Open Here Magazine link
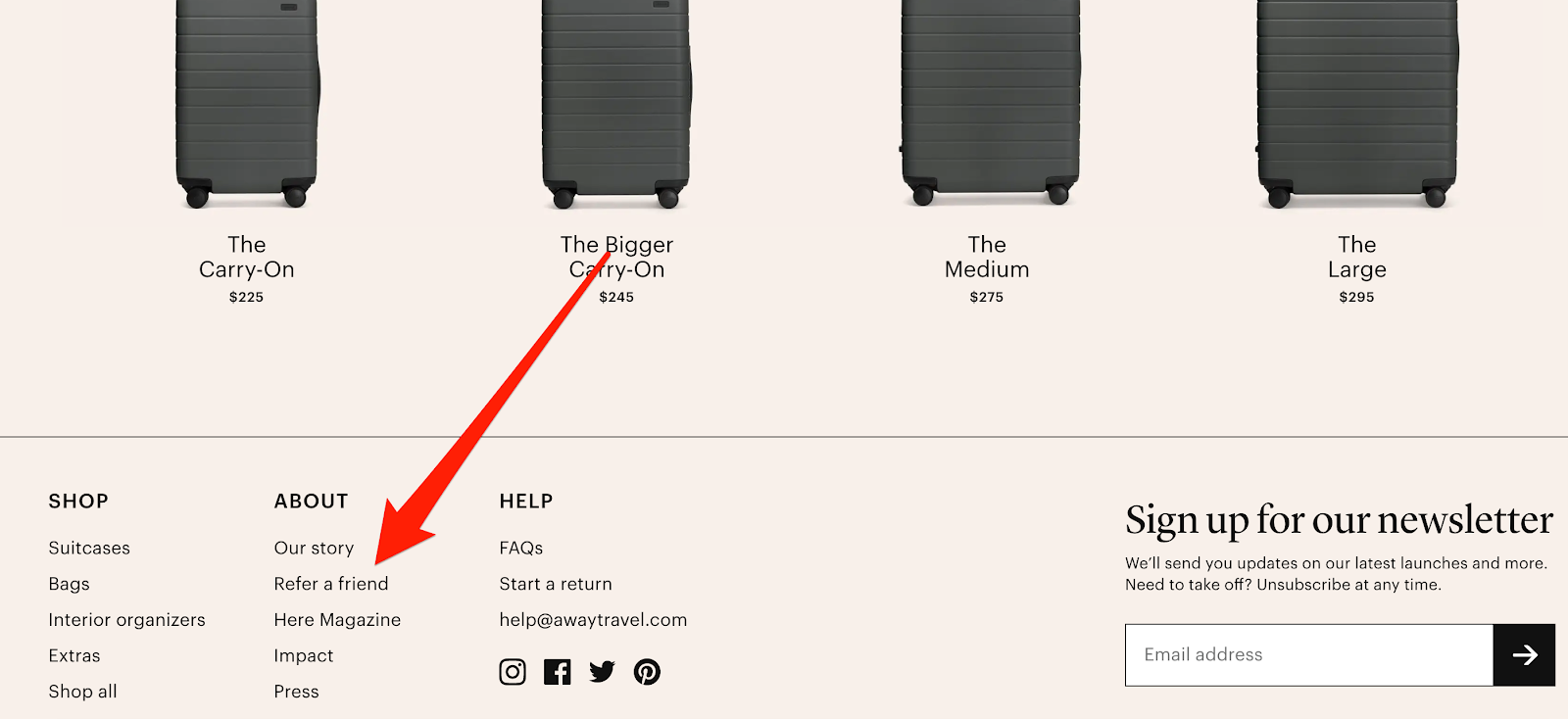 [x=337, y=620]
